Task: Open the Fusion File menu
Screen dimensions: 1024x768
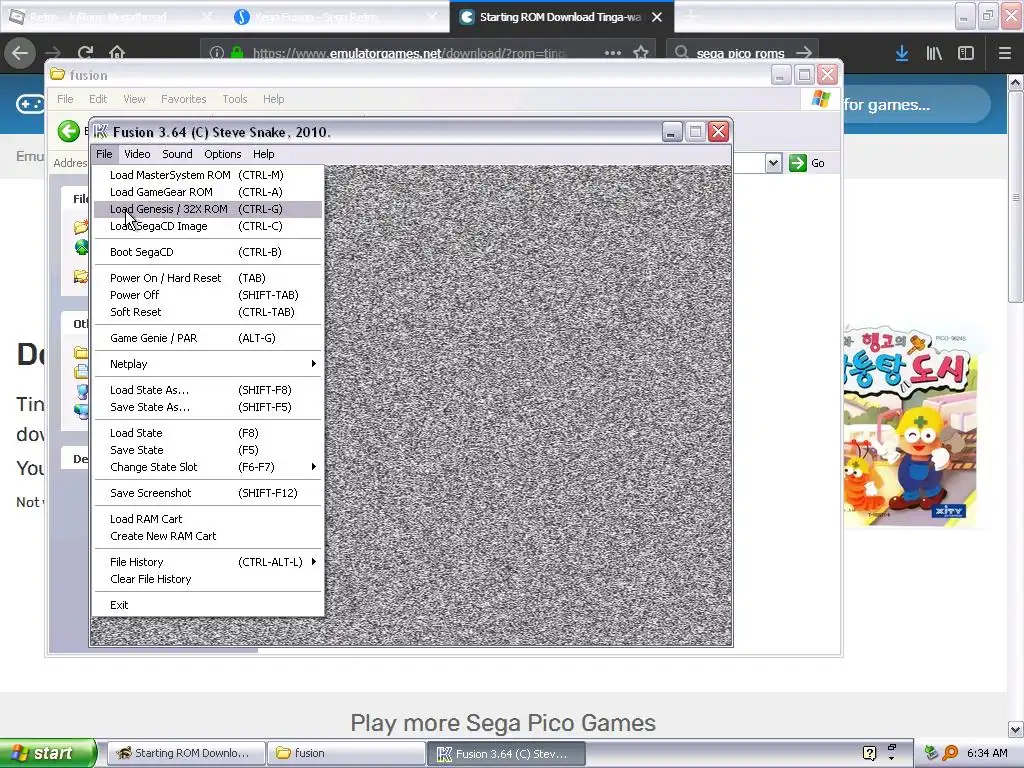Action: [x=104, y=154]
